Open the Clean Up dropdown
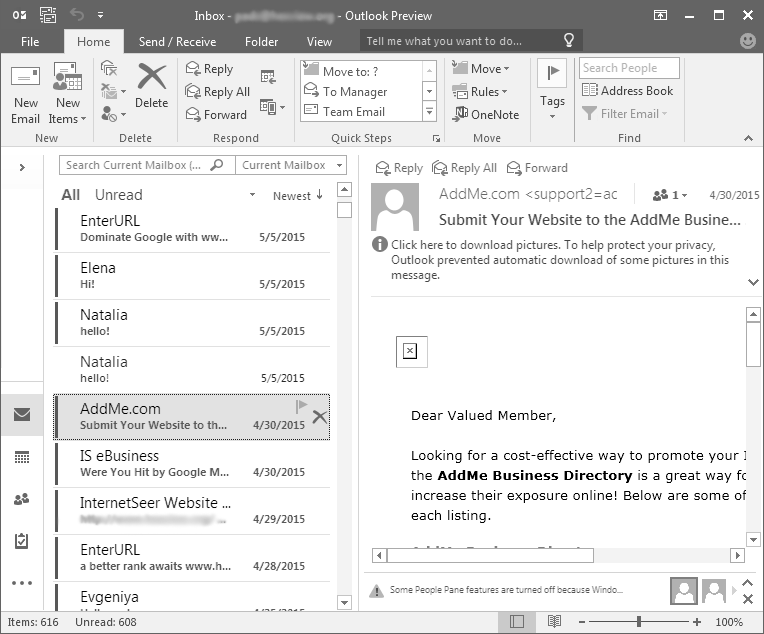 pos(113,91)
